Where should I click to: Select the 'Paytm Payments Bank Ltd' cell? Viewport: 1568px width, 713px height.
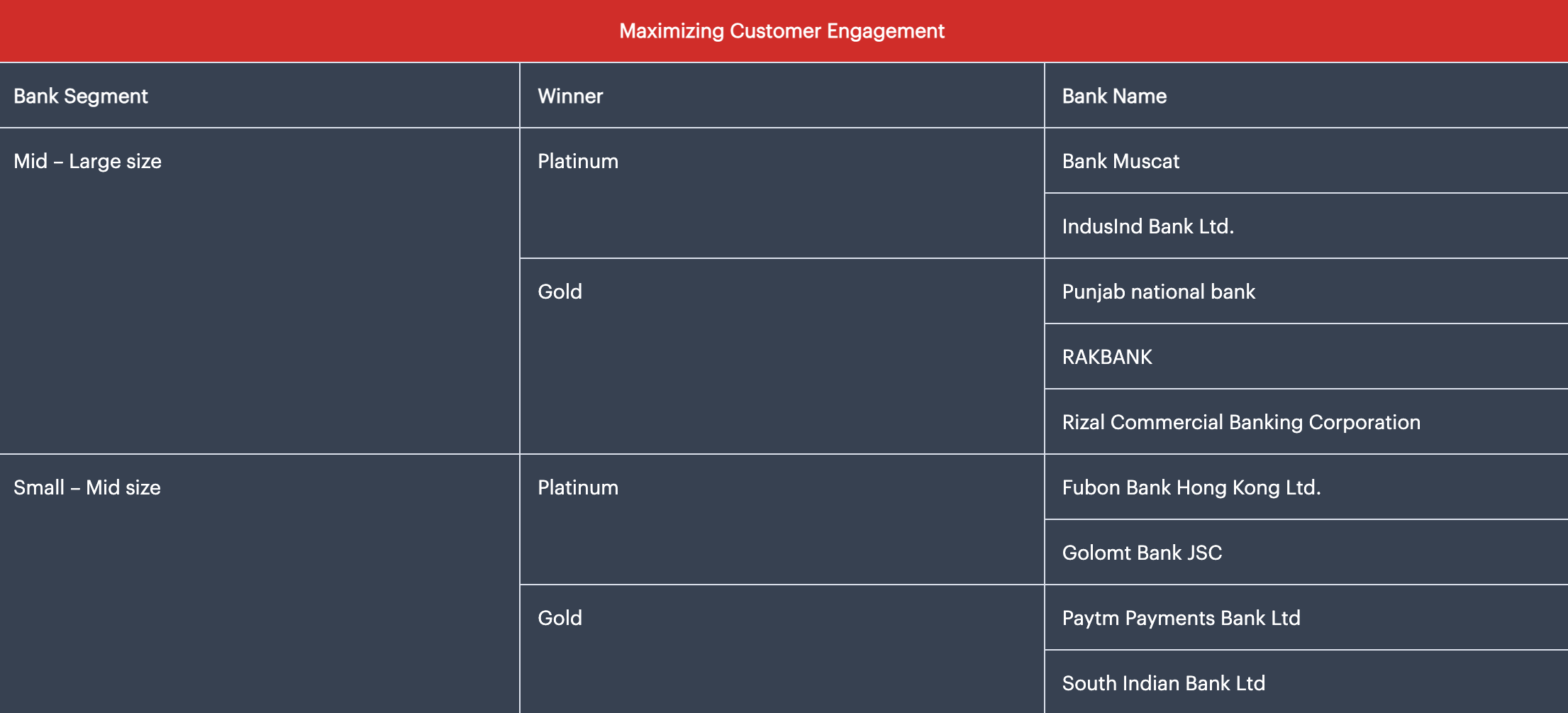tap(1181, 618)
